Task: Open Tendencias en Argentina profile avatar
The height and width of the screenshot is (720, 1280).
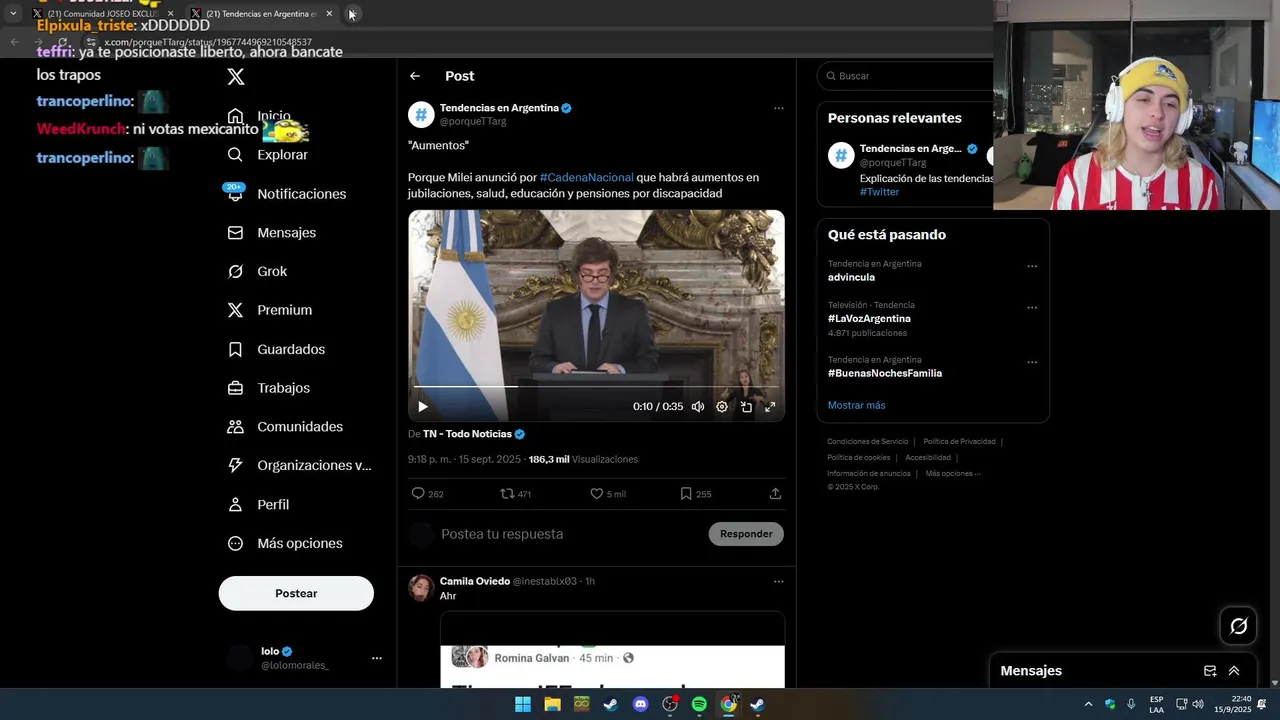Action: (421, 115)
